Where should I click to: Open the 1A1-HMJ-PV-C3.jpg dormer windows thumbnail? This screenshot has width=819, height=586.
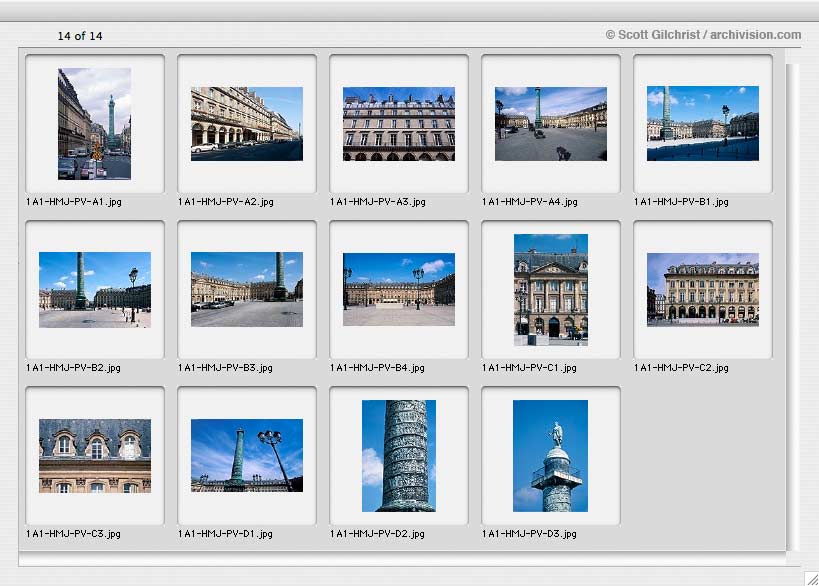click(95, 456)
